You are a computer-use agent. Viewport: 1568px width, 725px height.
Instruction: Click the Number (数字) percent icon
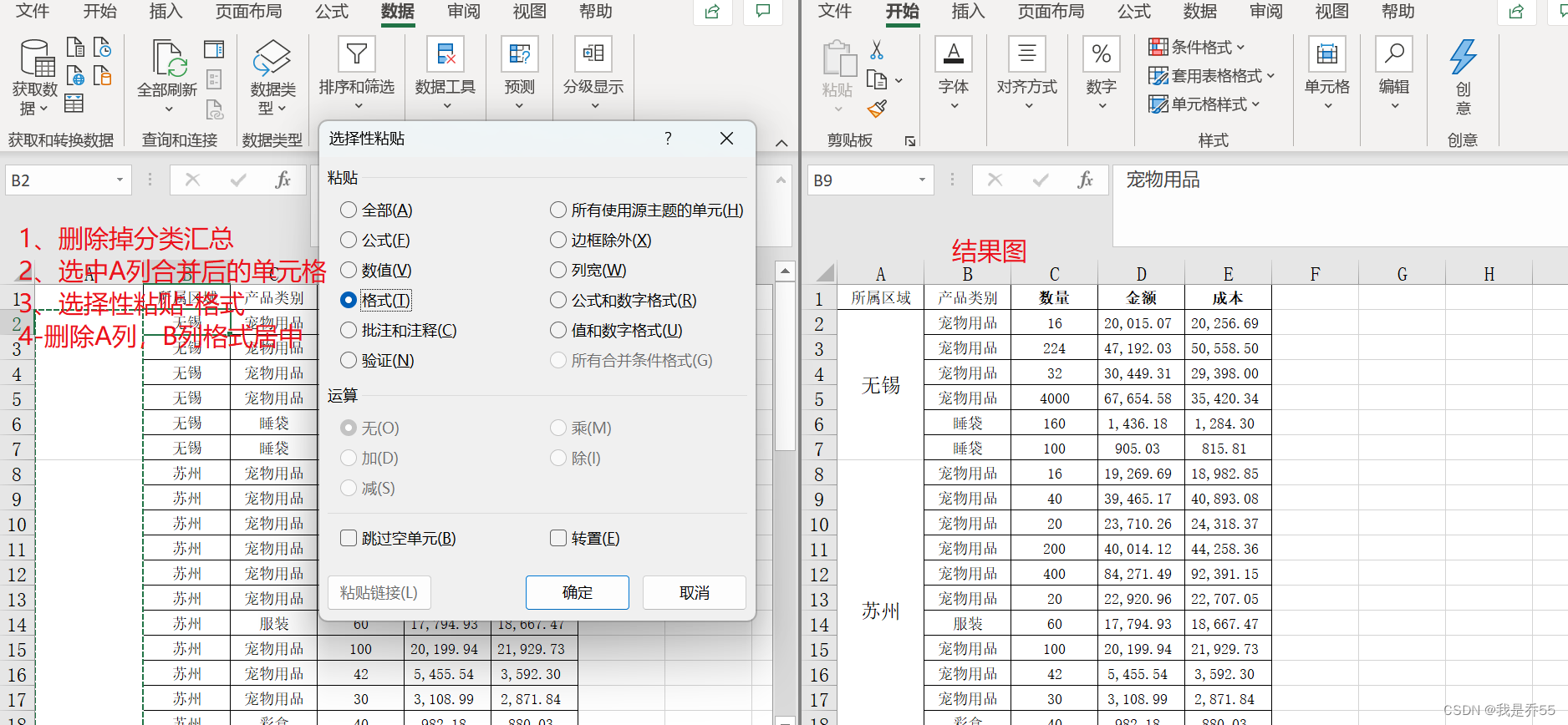click(1102, 54)
